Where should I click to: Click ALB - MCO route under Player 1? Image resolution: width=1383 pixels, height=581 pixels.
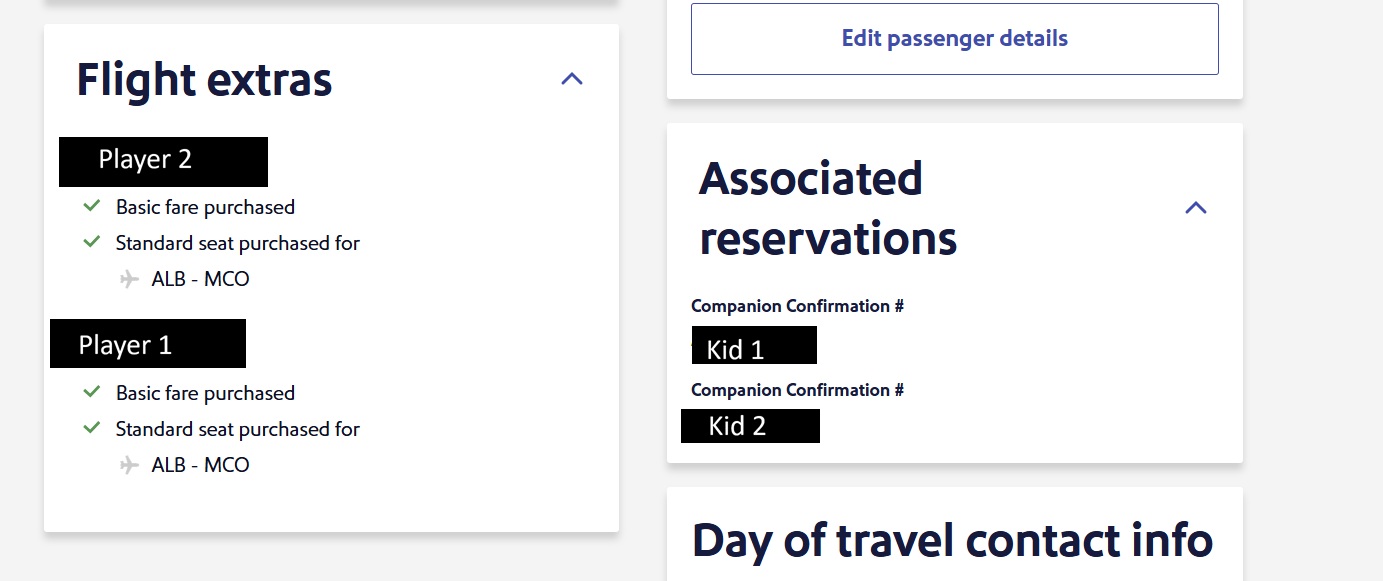(x=200, y=465)
